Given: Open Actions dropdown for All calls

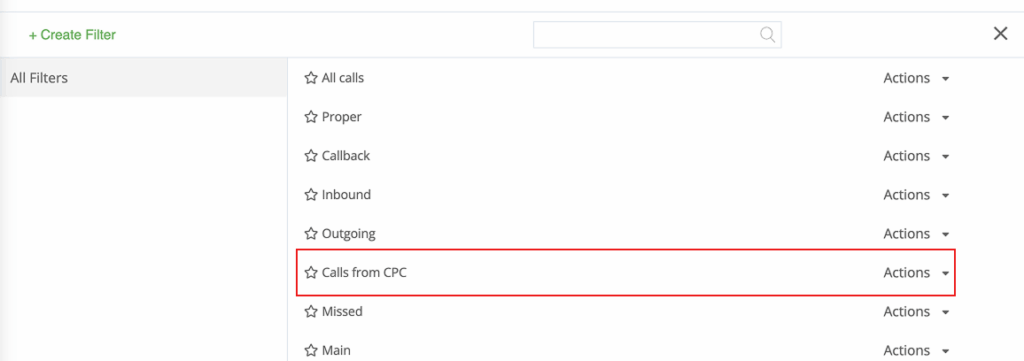Looking at the screenshot, I should [916, 78].
